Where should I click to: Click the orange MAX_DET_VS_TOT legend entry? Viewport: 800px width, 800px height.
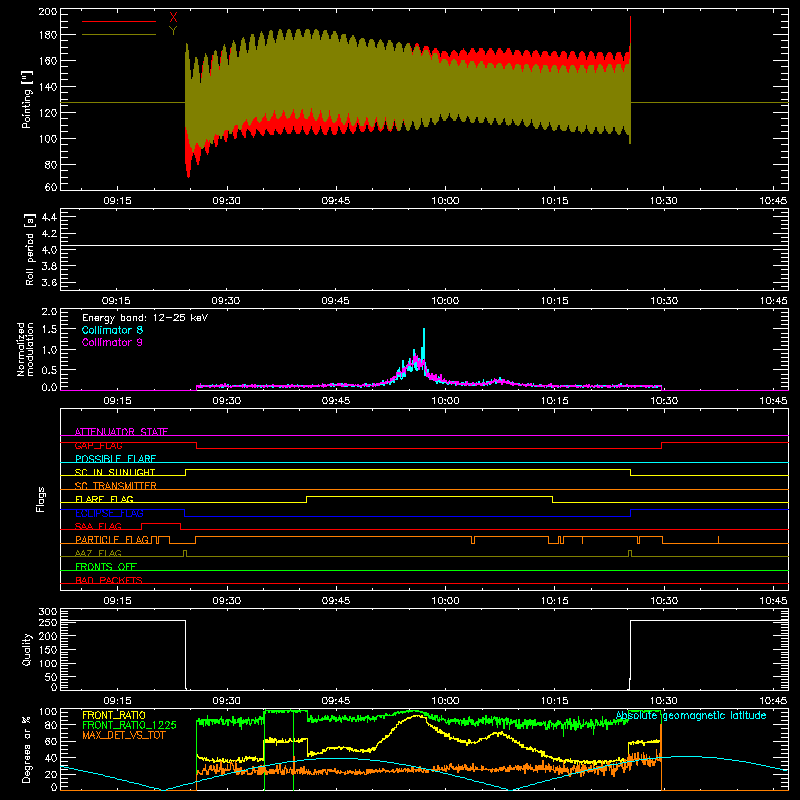coord(124,735)
